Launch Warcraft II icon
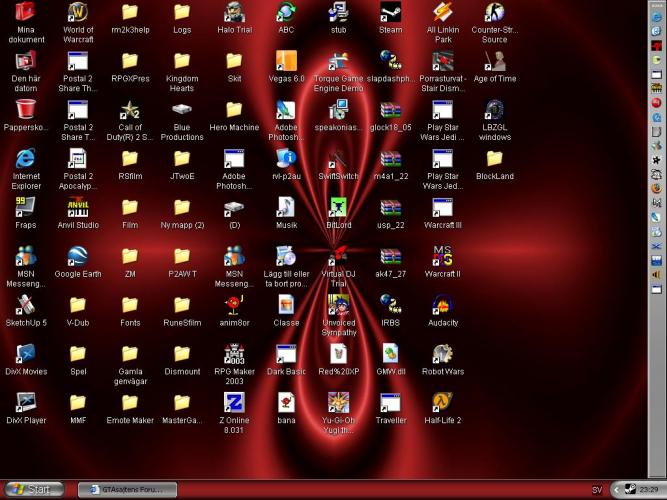This screenshot has height=500, width=667. click(442, 256)
